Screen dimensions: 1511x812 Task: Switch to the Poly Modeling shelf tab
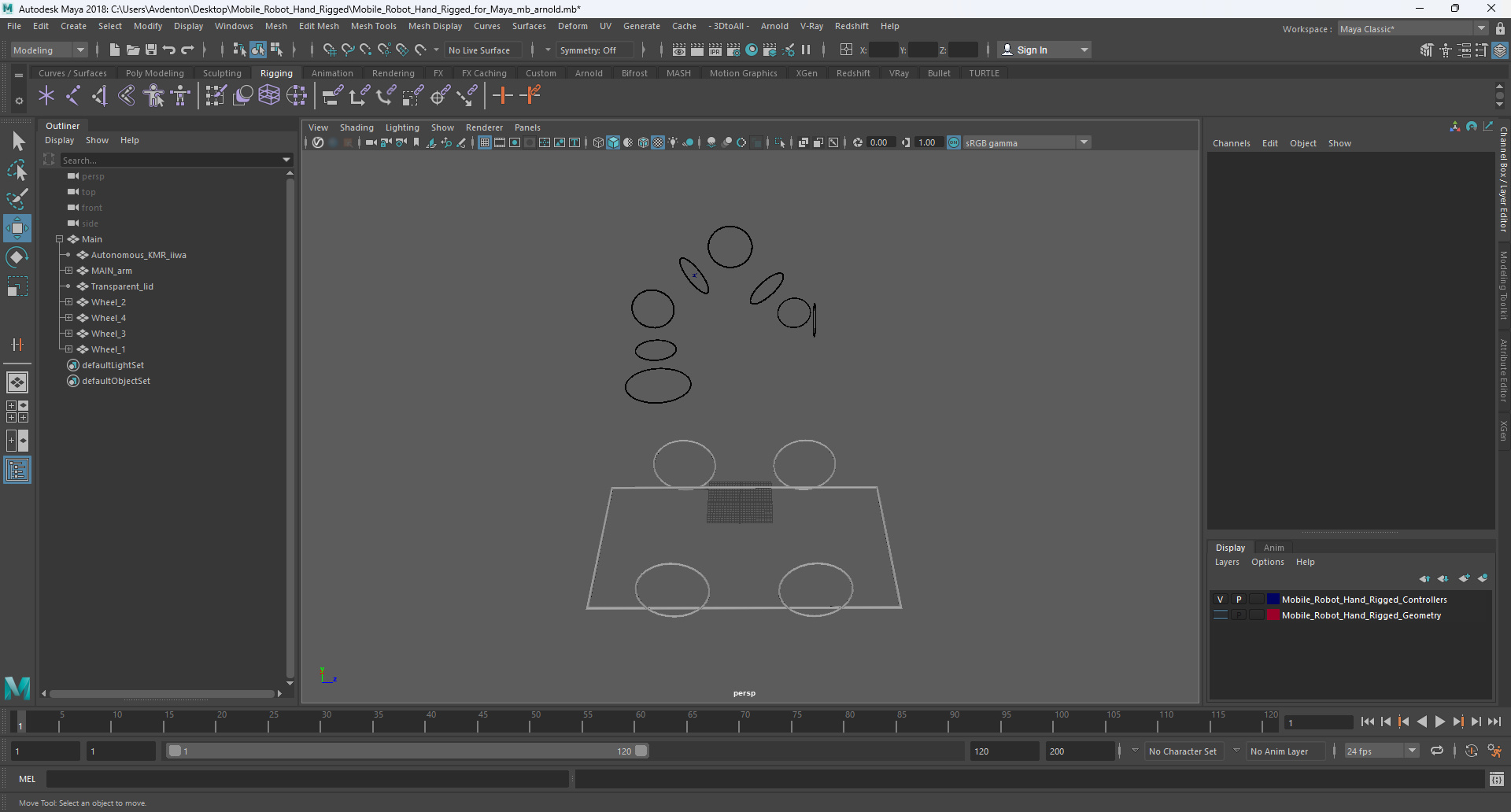tap(155, 73)
